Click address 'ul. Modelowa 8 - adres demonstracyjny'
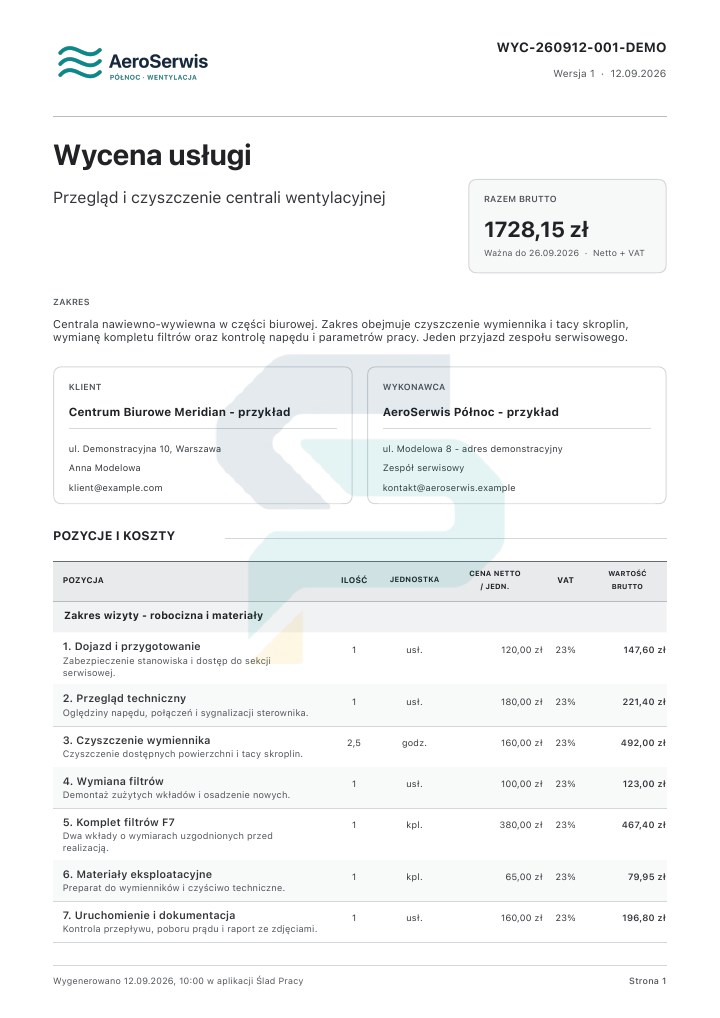This screenshot has width=720, height=1018. pos(473,449)
